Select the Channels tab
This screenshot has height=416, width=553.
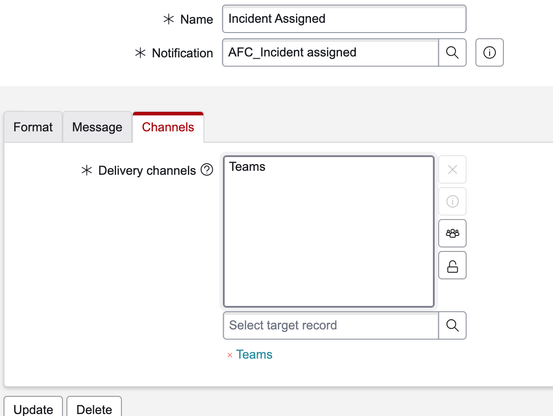168,127
